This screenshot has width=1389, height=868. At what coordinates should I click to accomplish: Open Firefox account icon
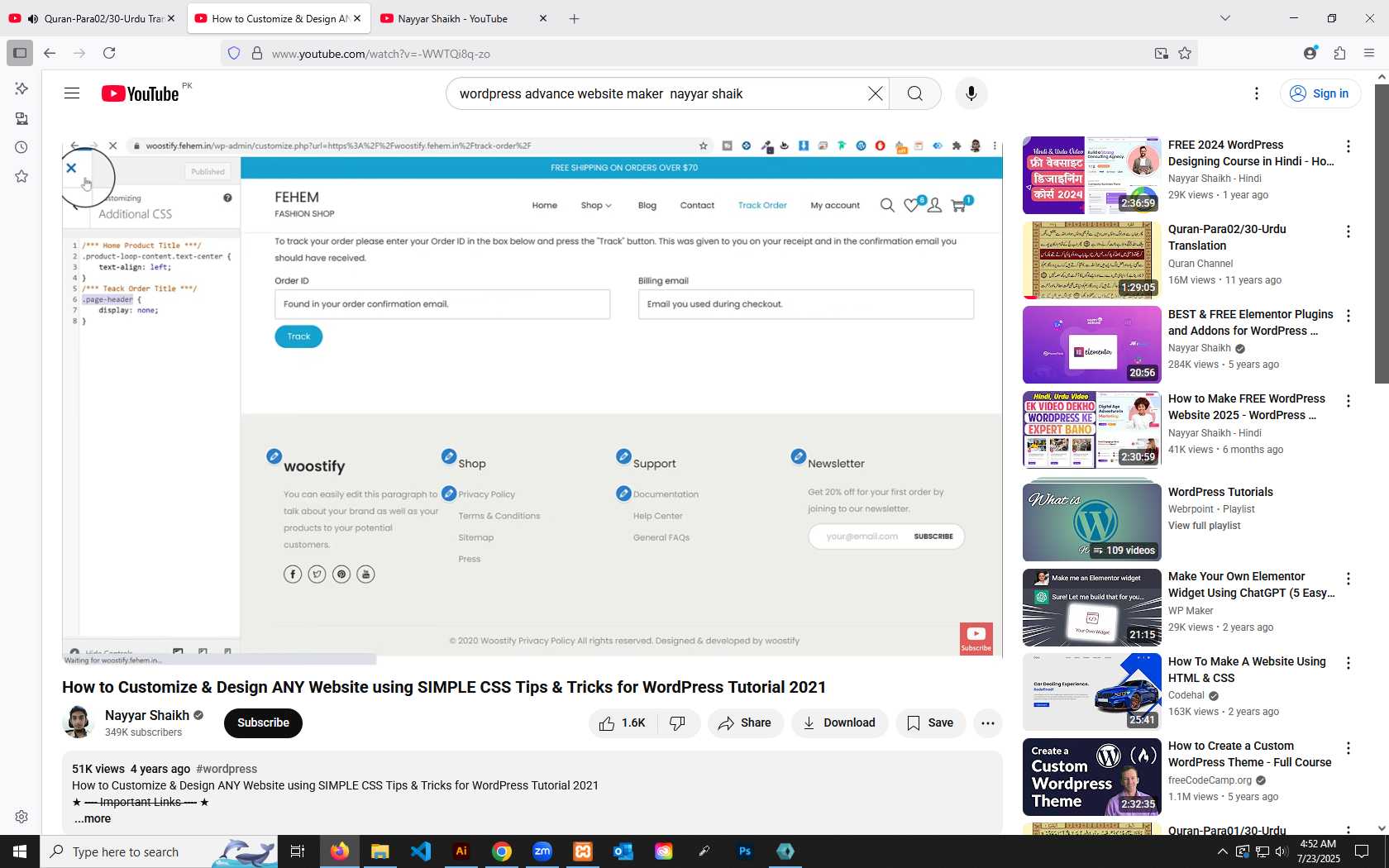coord(1310,53)
